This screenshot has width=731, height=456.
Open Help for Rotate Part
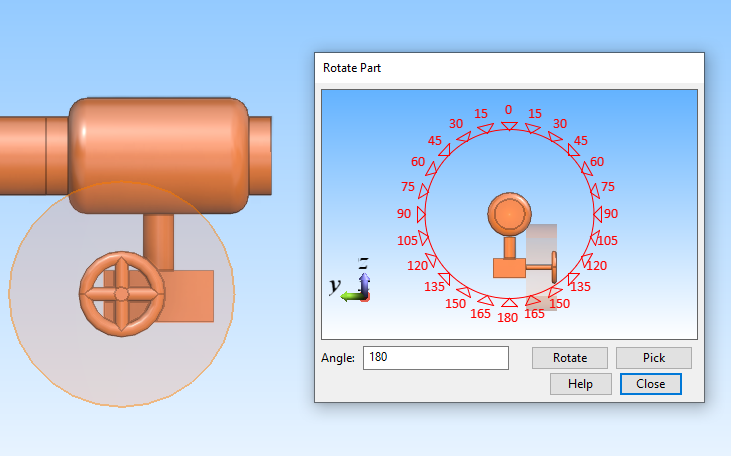coord(580,384)
